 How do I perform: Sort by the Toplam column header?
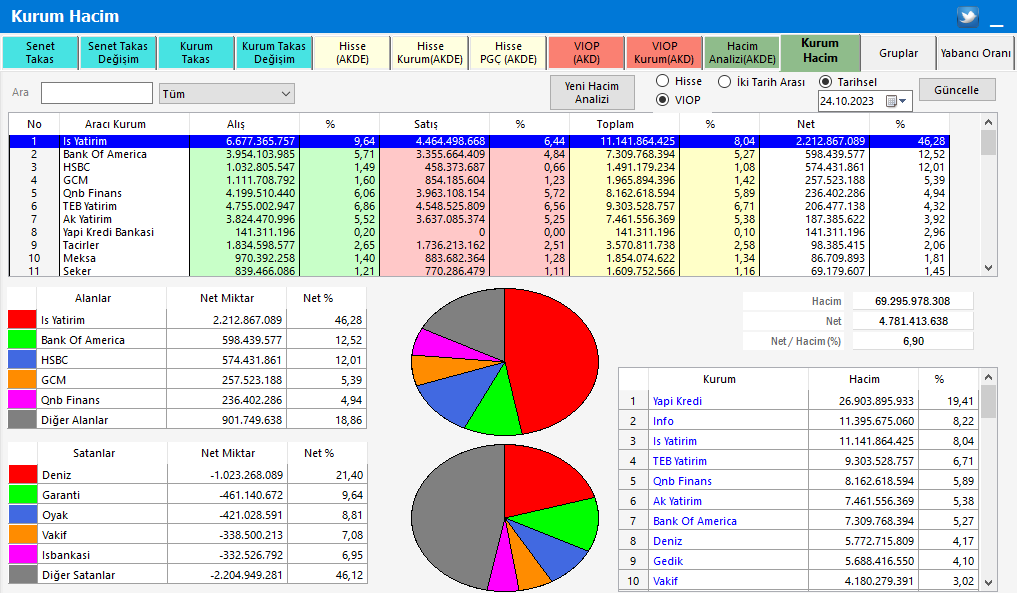coord(624,124)
